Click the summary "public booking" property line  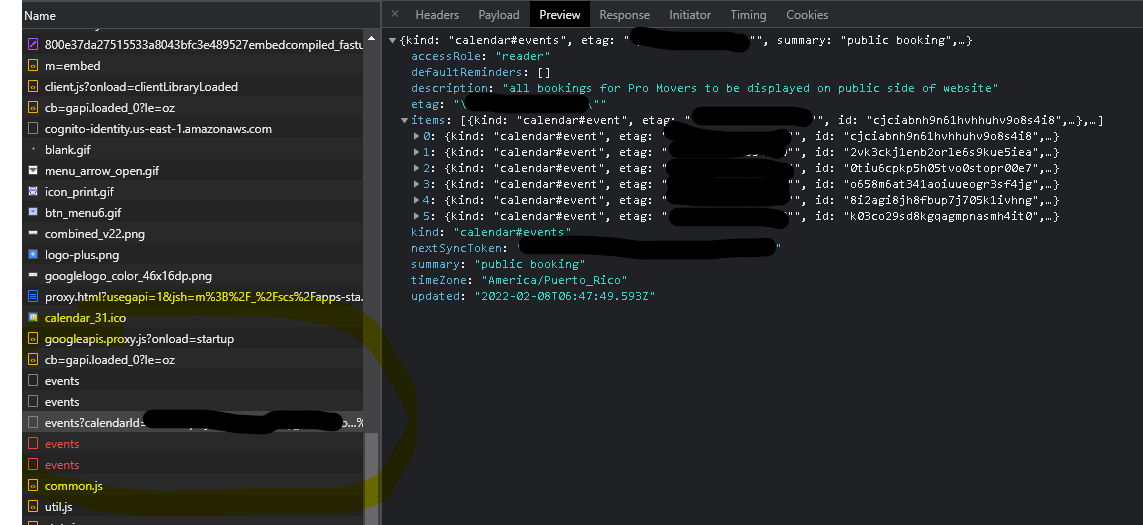[x=498, y=264]
